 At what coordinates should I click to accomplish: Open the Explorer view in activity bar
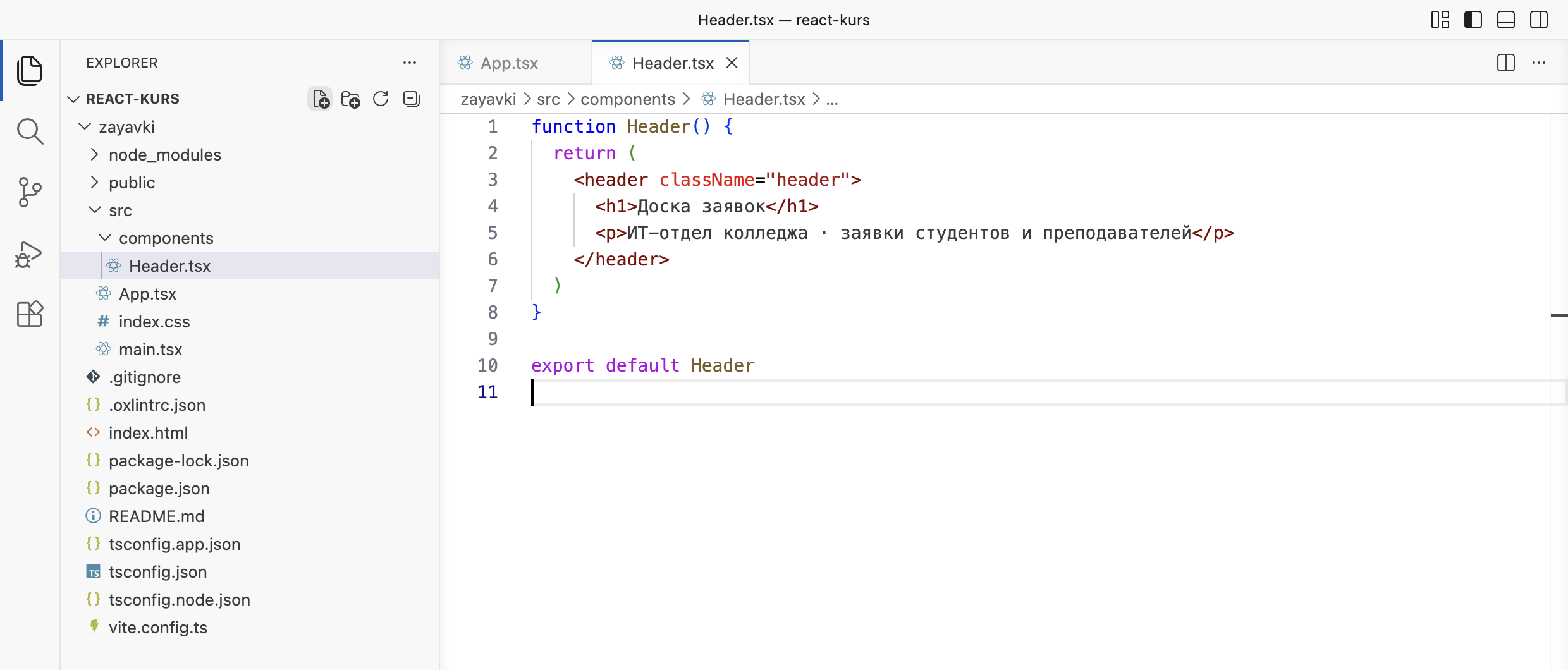click(30, 70)
